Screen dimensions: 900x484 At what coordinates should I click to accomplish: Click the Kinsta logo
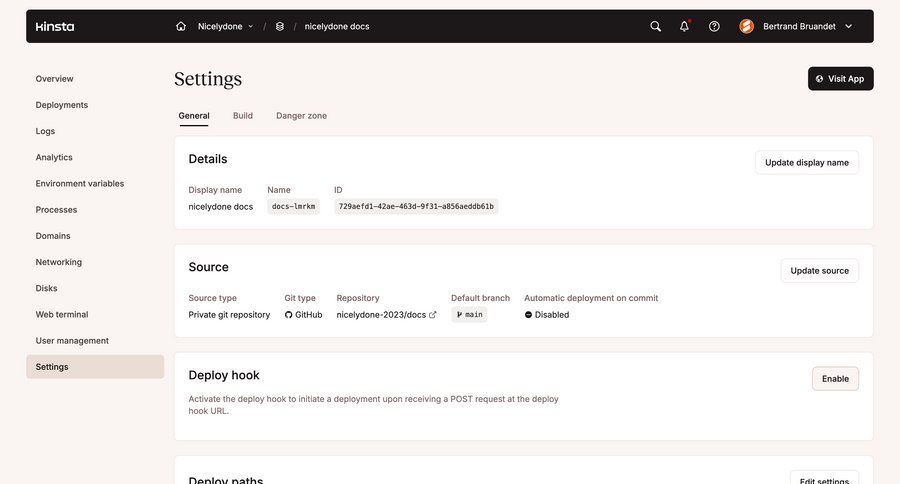(54, 26)
